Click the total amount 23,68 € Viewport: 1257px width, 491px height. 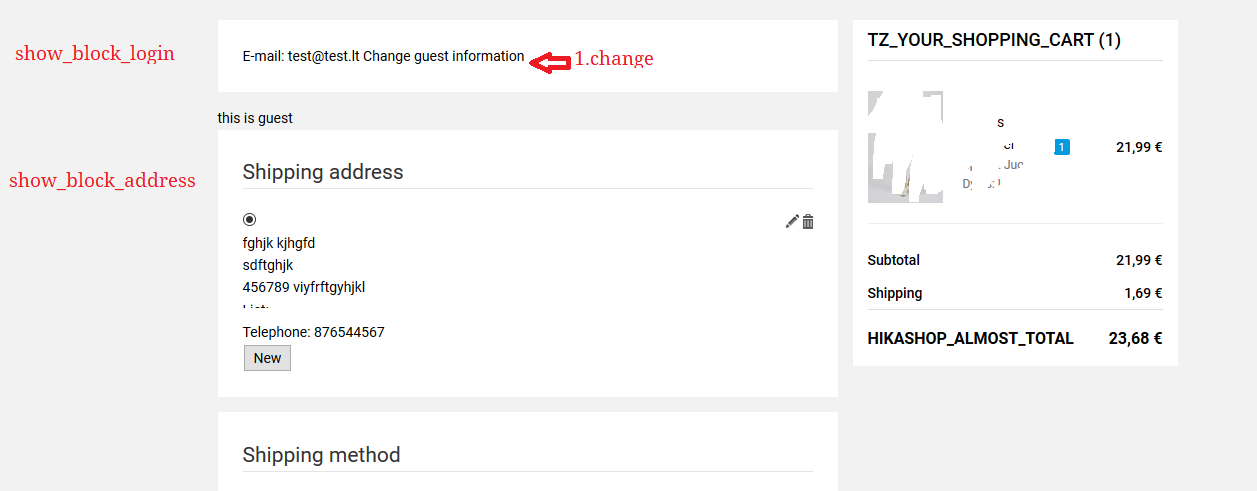click(x=1135, y=338)
